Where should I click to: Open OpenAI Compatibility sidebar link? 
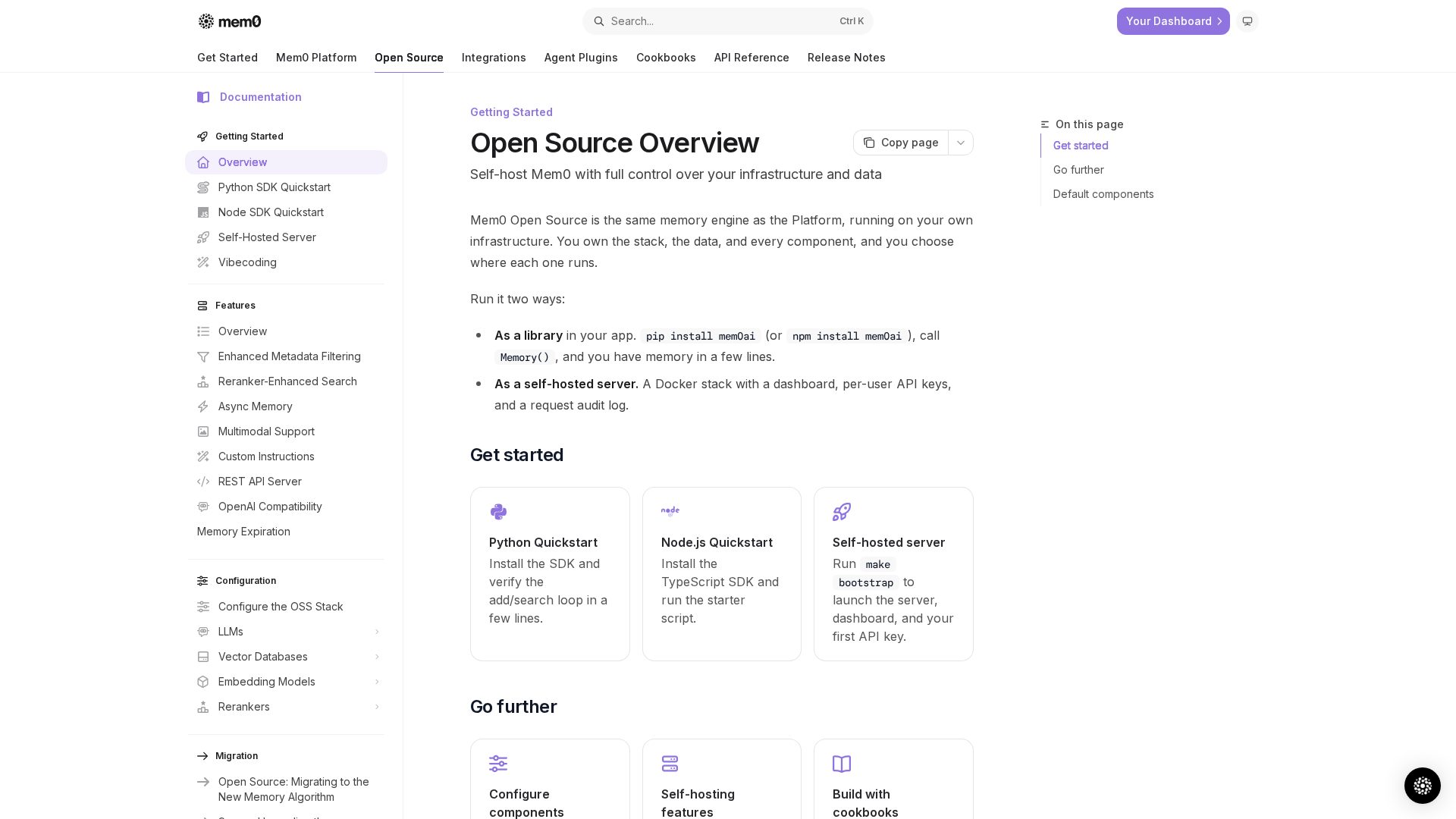(287, 507)
